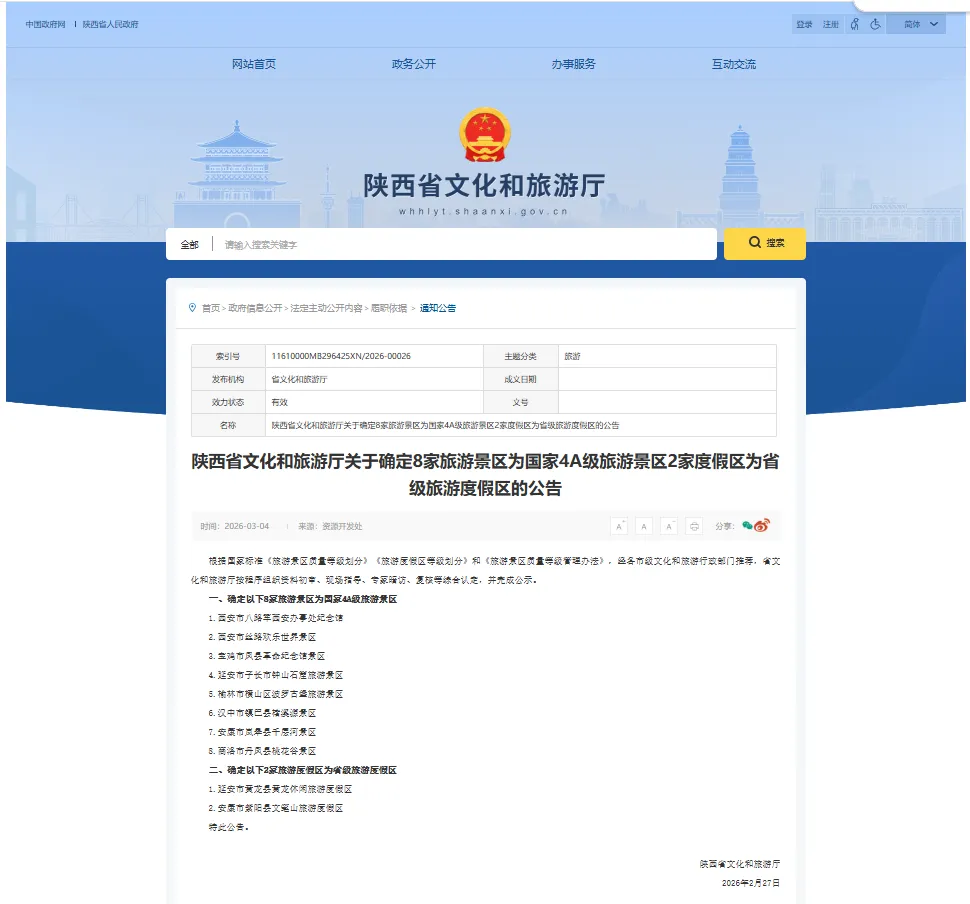Click the increase font size A+ icon
The image size is (970, 904).
tap(619, 526)
